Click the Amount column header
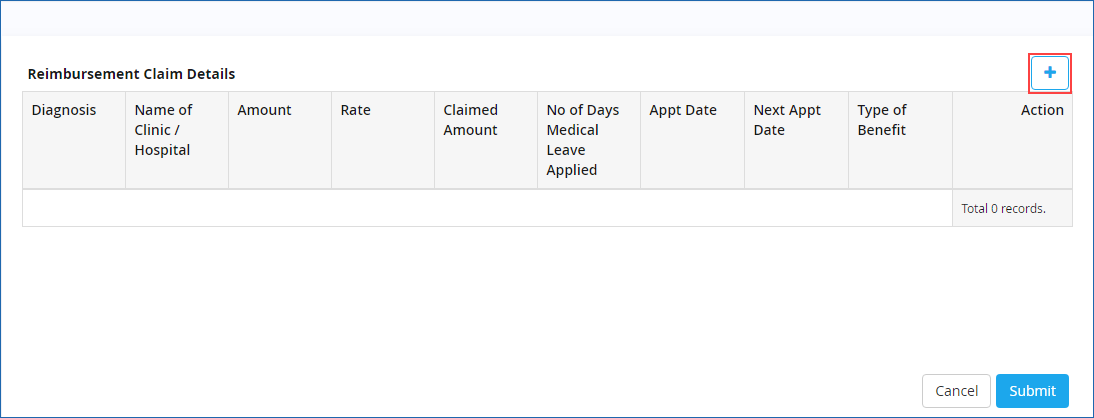 pos(280,140)
